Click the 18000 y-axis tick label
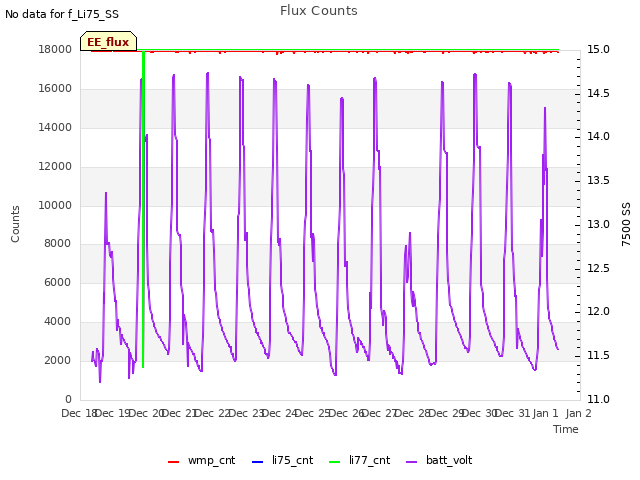This screenshot has width=640, height=480. 55,49
